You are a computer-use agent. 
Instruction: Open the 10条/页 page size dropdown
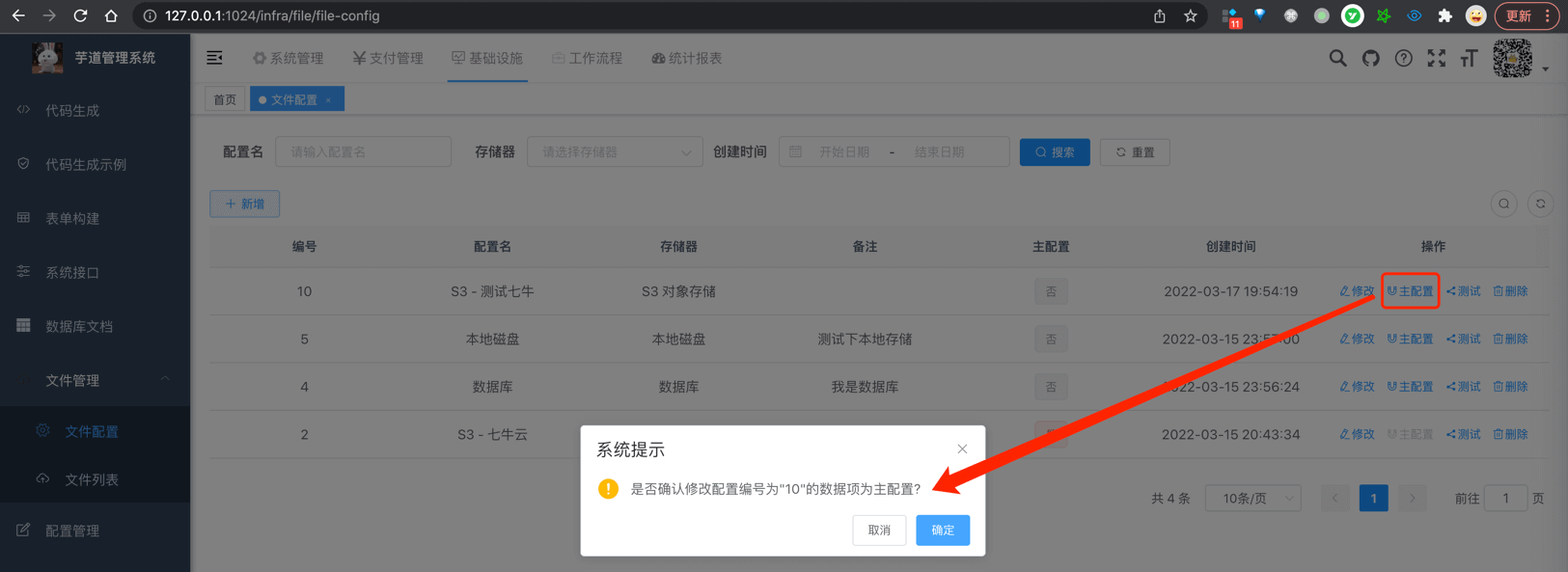(1252, 499)
